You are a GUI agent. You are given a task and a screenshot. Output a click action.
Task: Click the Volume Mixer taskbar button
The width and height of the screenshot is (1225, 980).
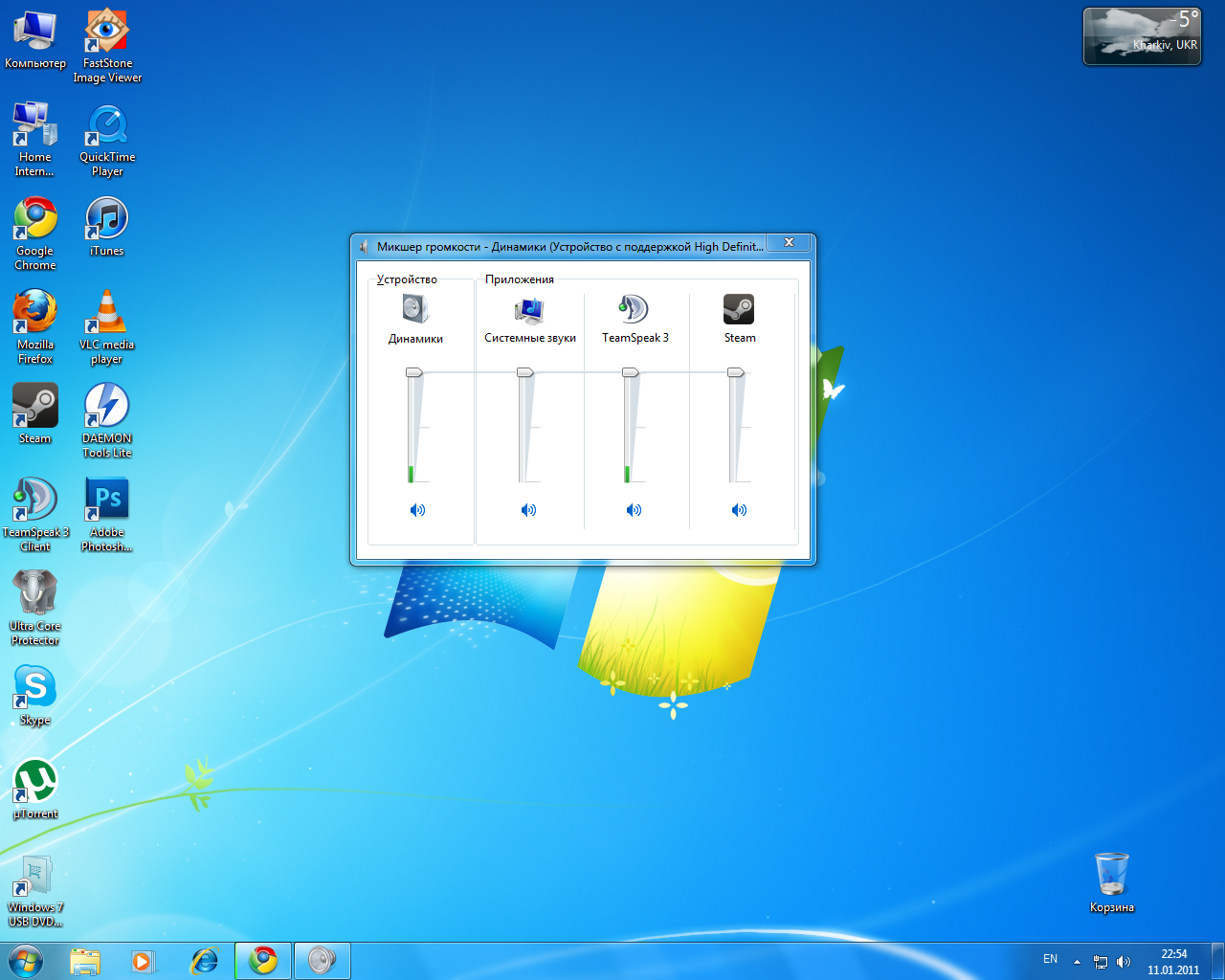point(322,961)
